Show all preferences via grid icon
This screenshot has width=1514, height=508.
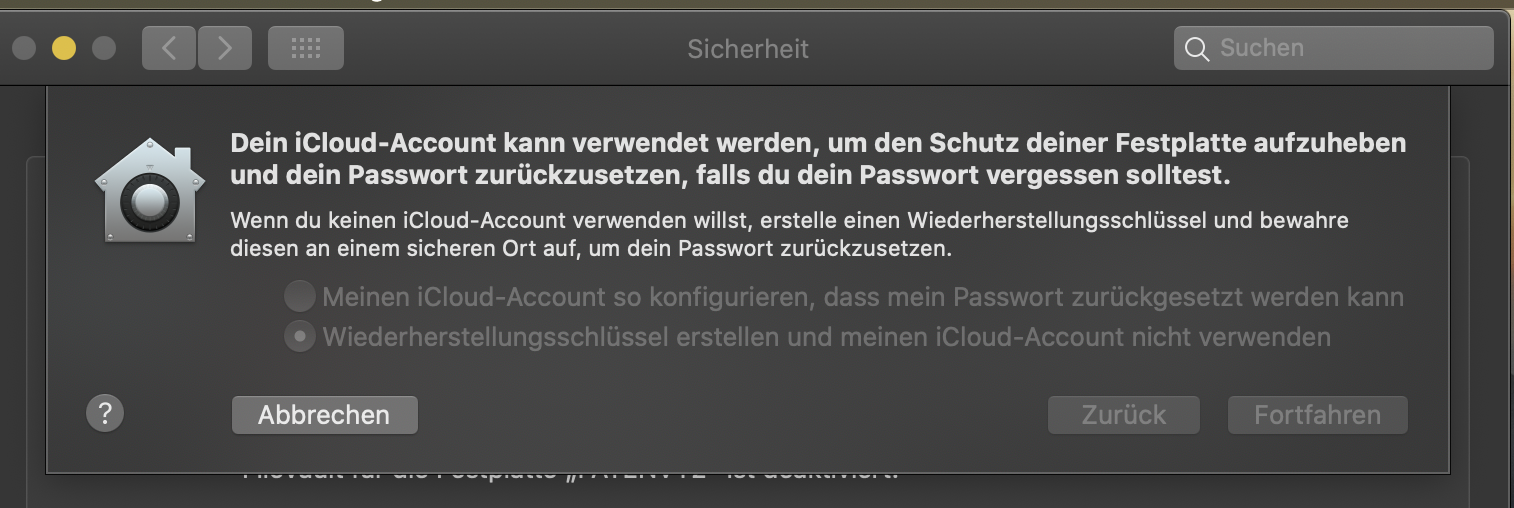[306, 48]
